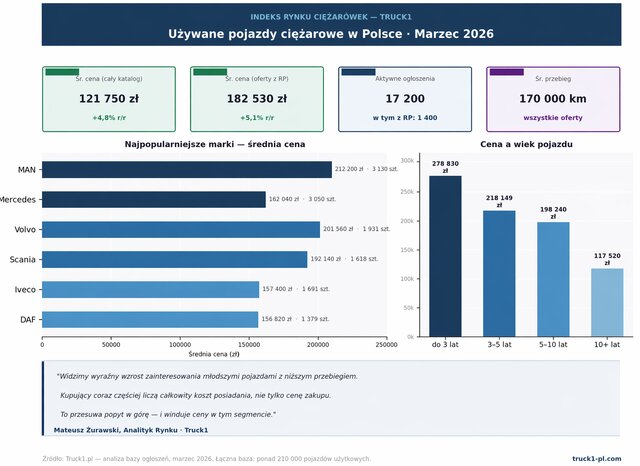Click the Volvo bar in the price chart
This screenshot has height=466, width=640.
pyautogui.click(x=181, y=230)
